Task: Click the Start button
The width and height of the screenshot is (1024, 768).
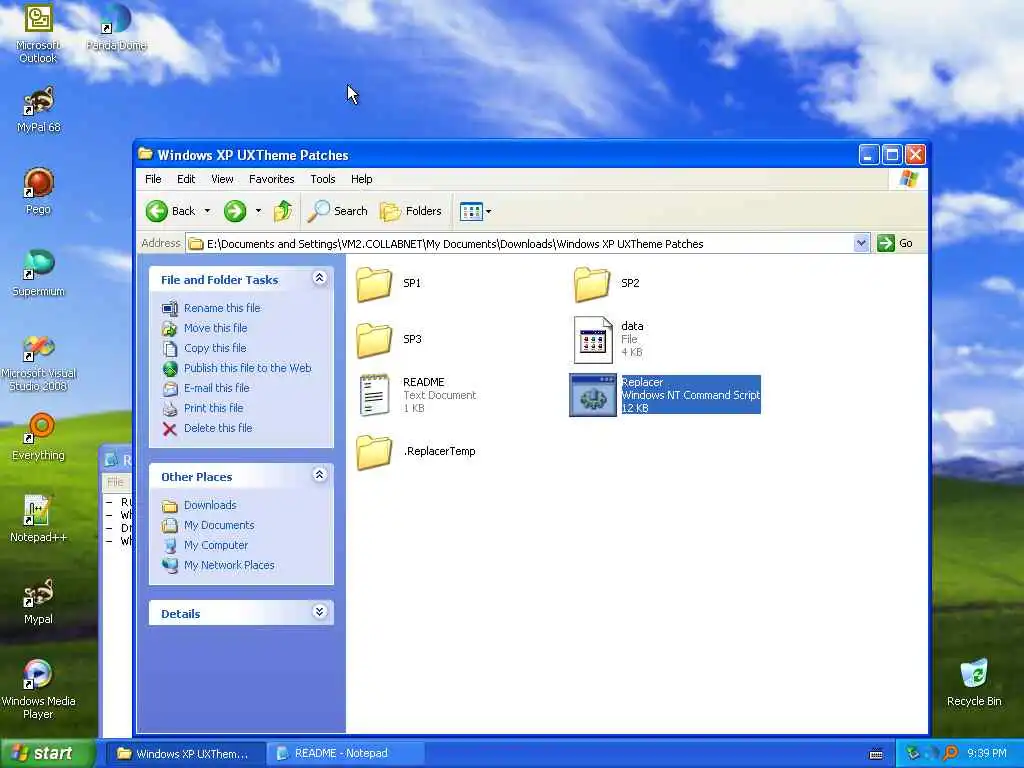Action: [48, 754]
